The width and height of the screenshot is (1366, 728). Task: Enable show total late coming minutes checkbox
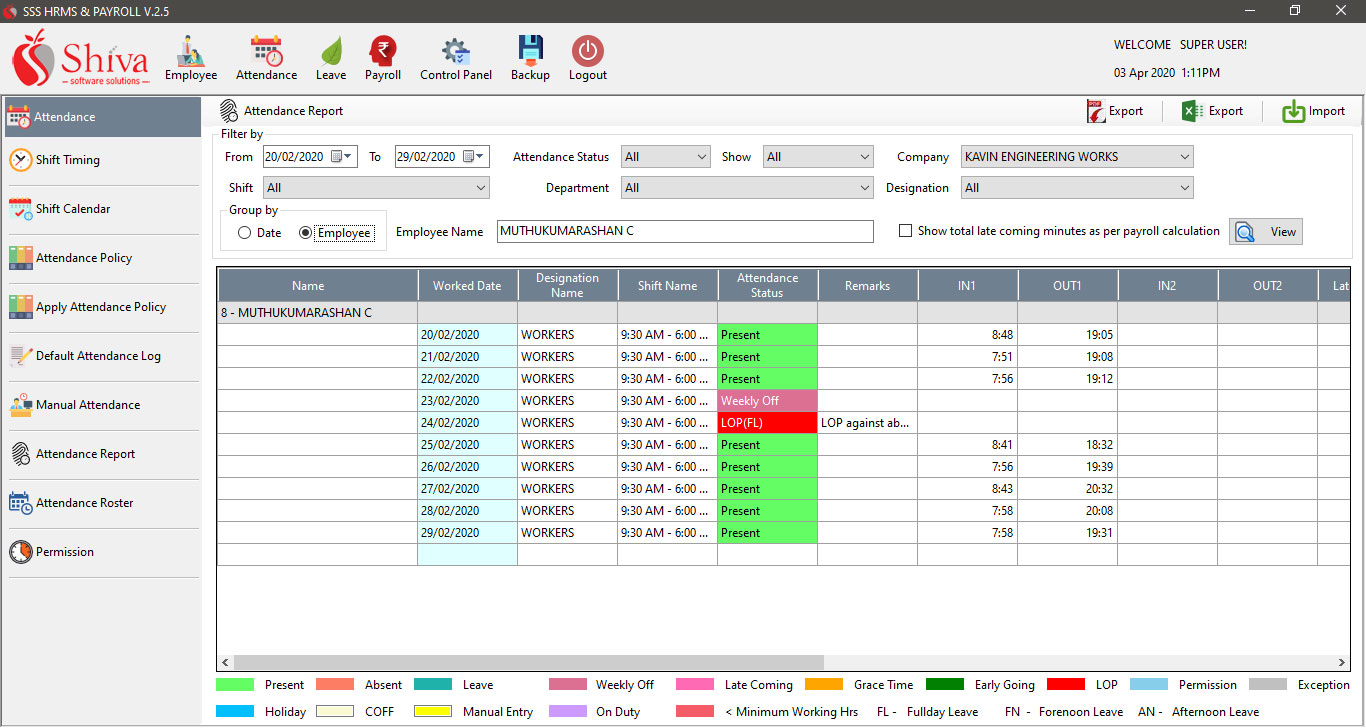(x=906, y=231)
